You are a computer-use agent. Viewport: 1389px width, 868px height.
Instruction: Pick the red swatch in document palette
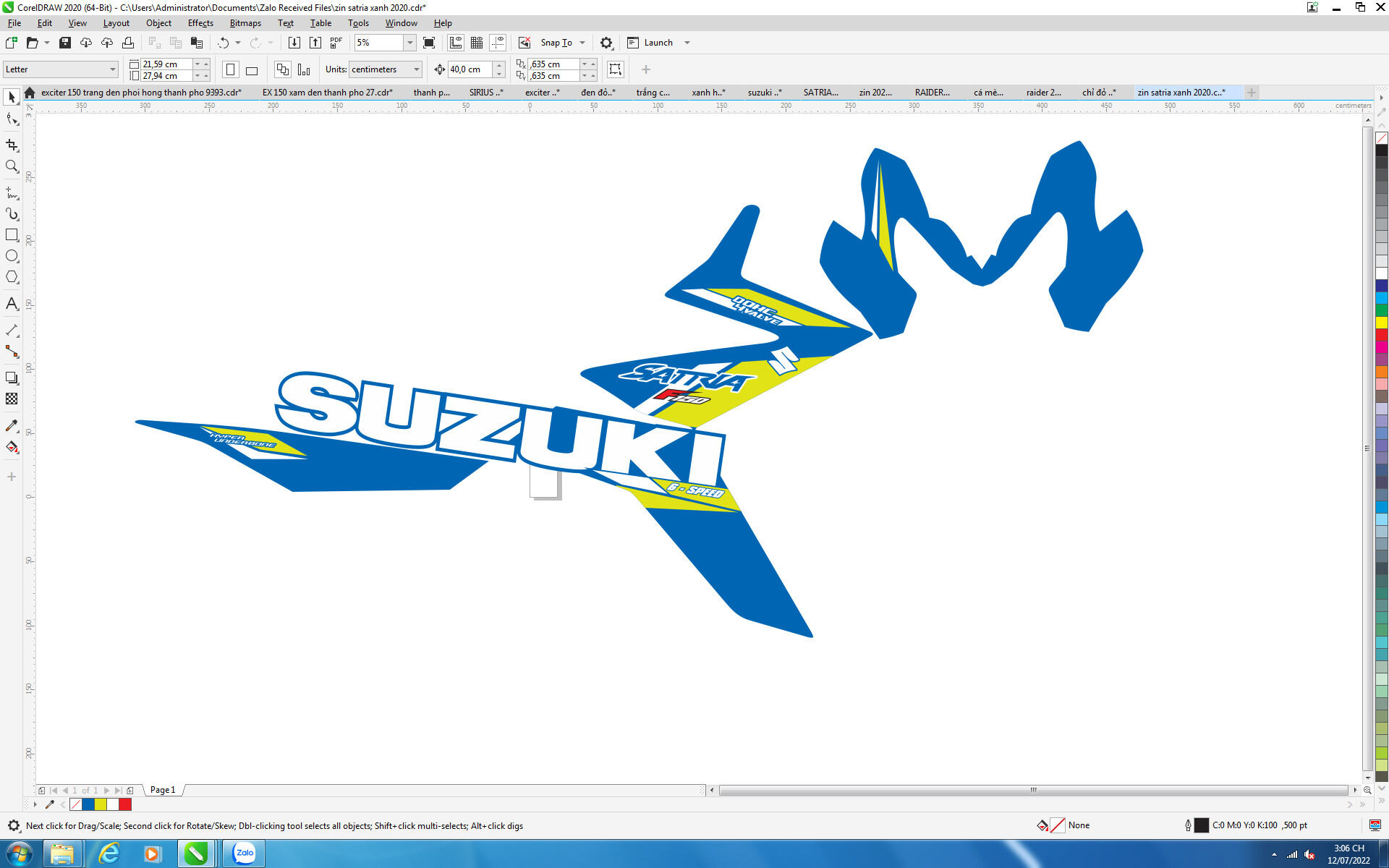click(125, 804)
